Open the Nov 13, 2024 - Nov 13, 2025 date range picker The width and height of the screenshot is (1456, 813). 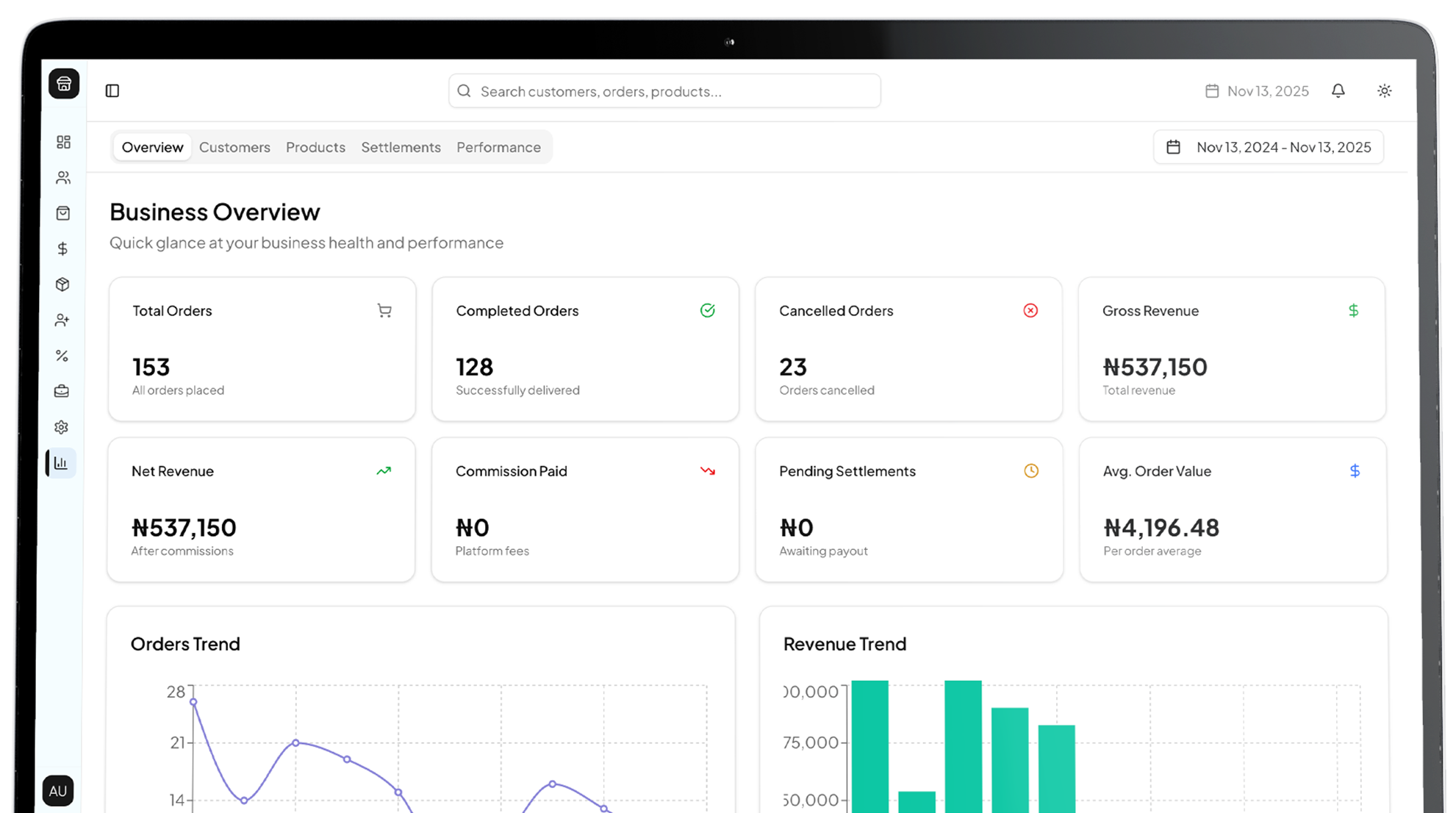pyautogui.click(x=1269, y=147)
